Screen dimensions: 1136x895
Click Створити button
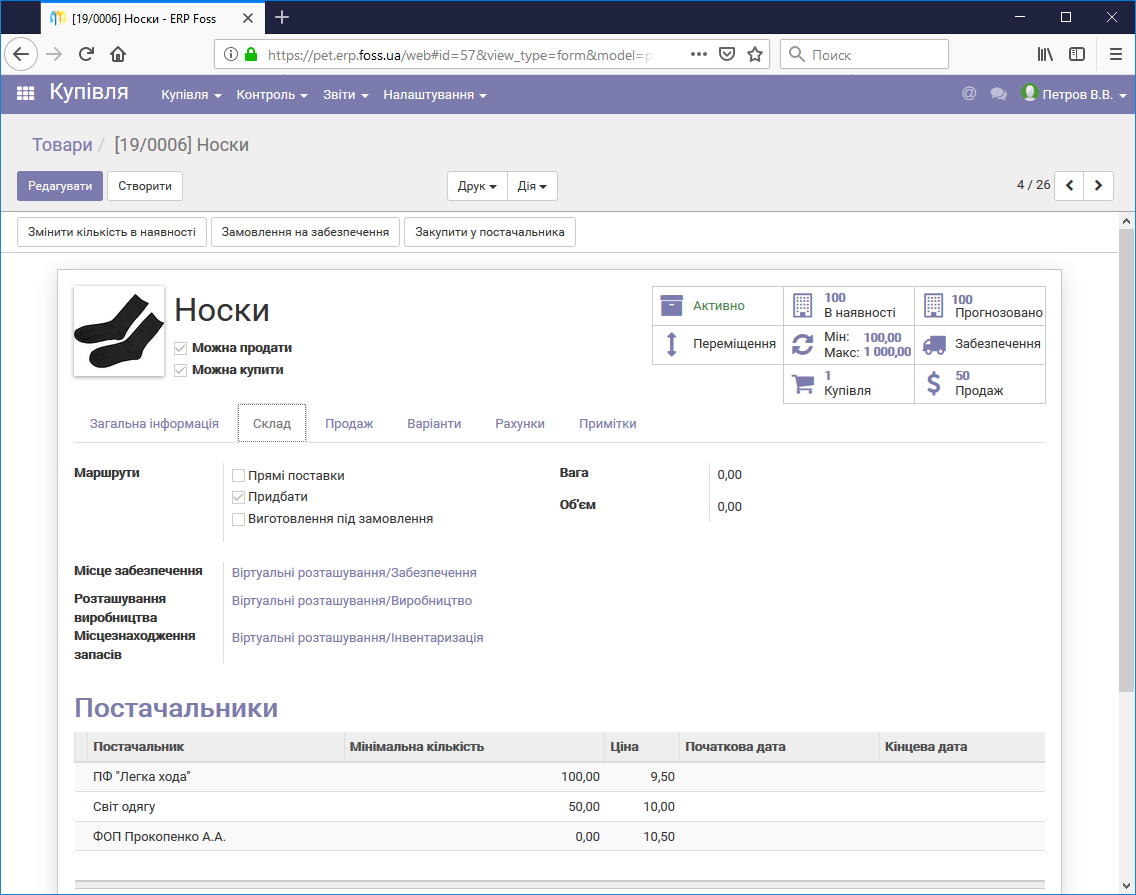click(145, 186)
